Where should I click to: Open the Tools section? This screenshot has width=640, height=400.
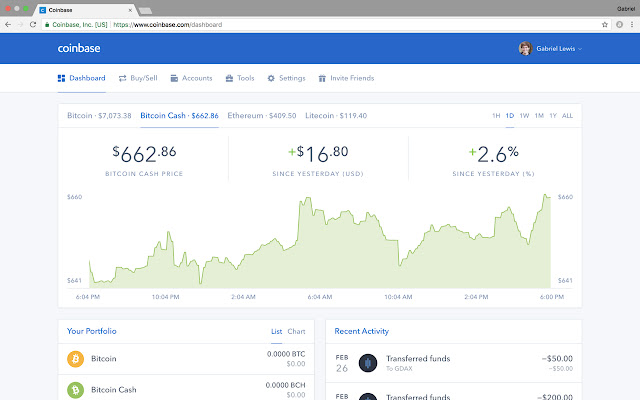240,78
